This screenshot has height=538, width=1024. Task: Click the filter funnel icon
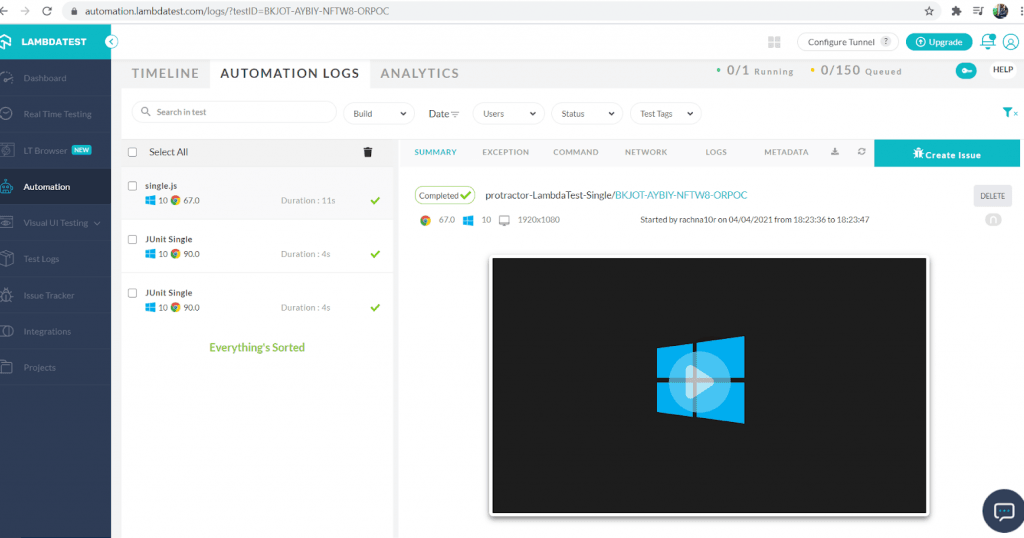(x=1008, y=113)
